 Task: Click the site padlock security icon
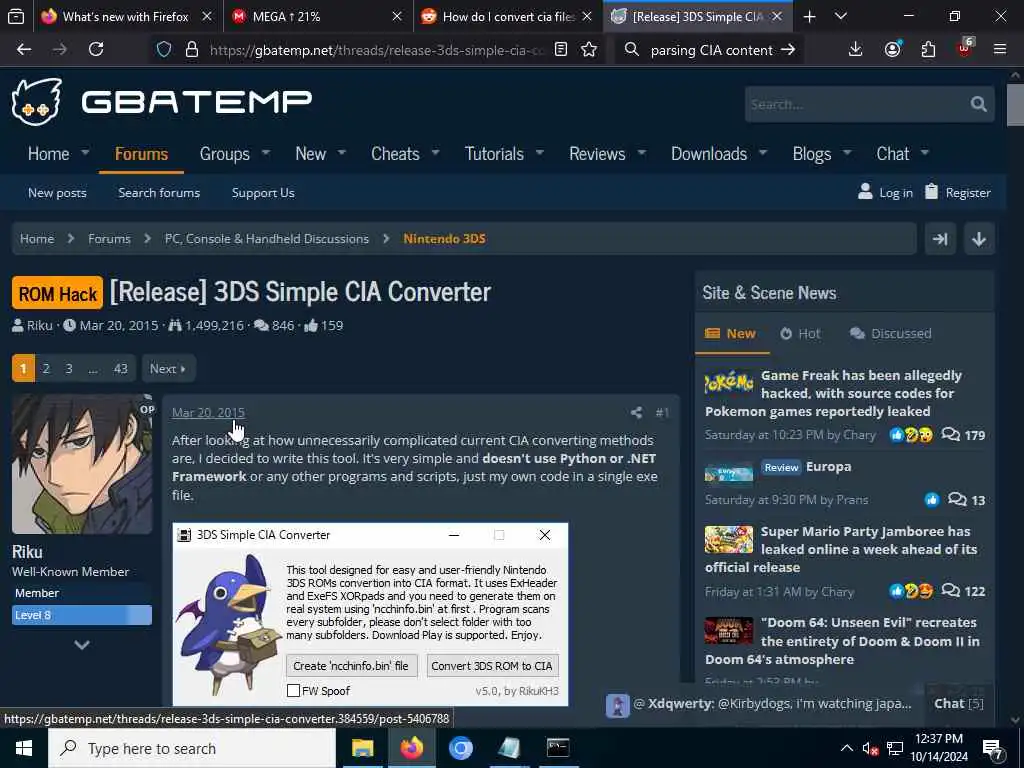click(191, 50)
